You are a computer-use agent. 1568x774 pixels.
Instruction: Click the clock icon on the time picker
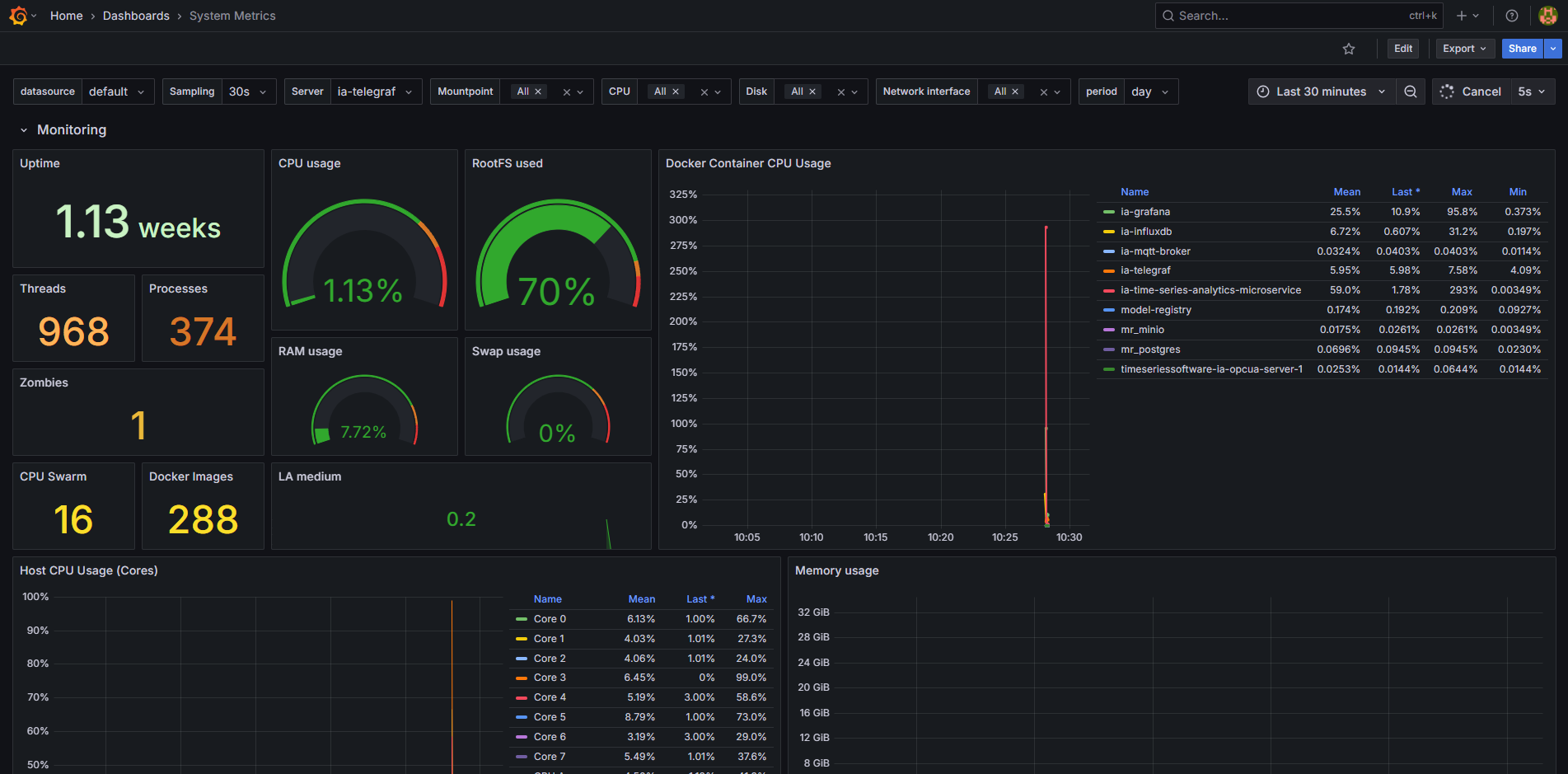(x=1263, y=91)
